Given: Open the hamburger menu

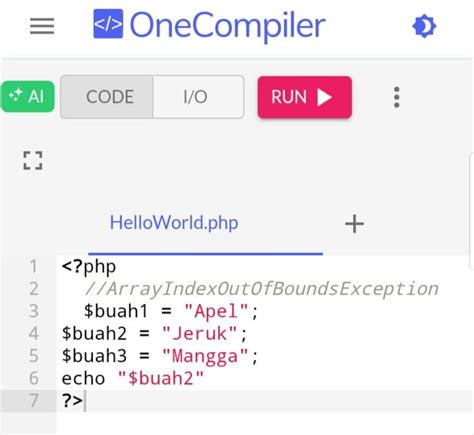Looking at the screenshot, I should pyautogui.click(x=42, y=26).
